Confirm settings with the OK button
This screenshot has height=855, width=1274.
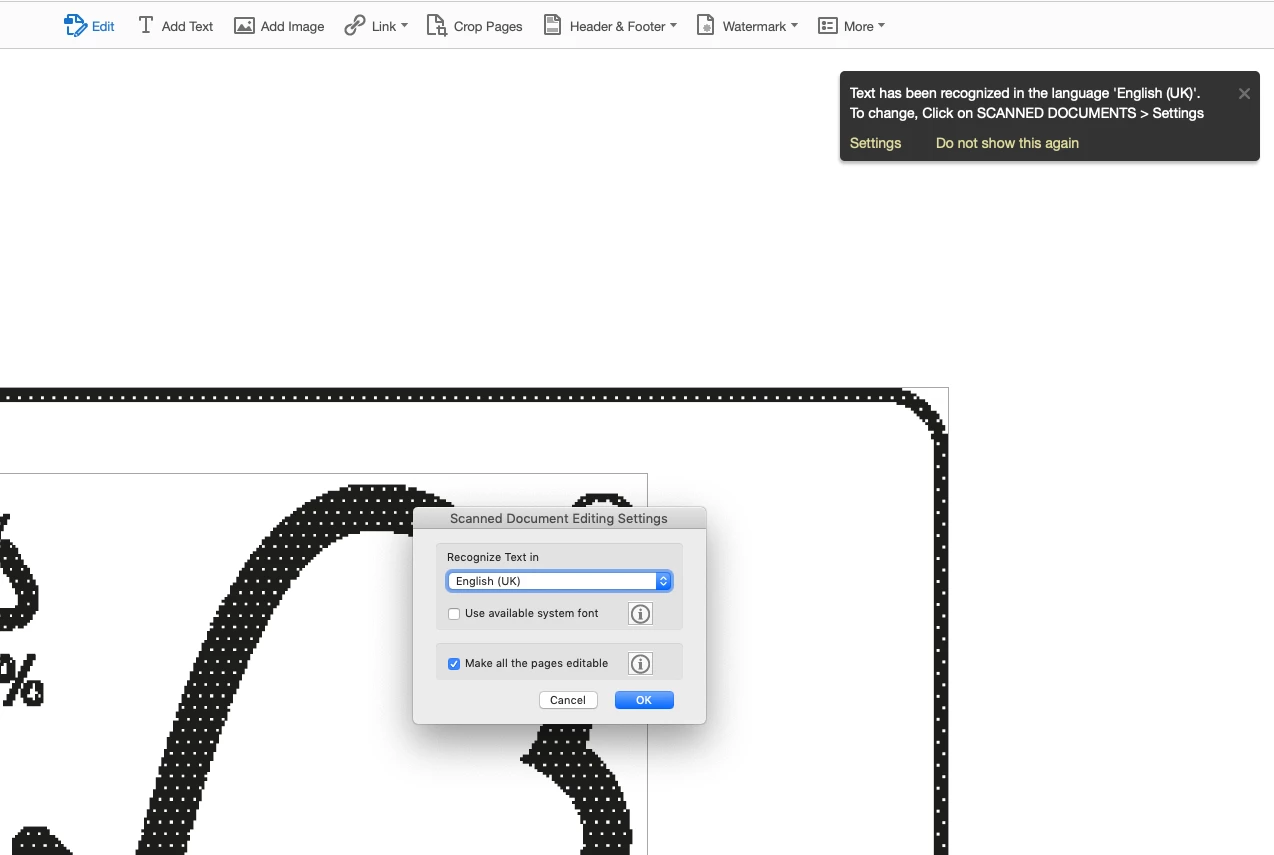click(644, 700)
